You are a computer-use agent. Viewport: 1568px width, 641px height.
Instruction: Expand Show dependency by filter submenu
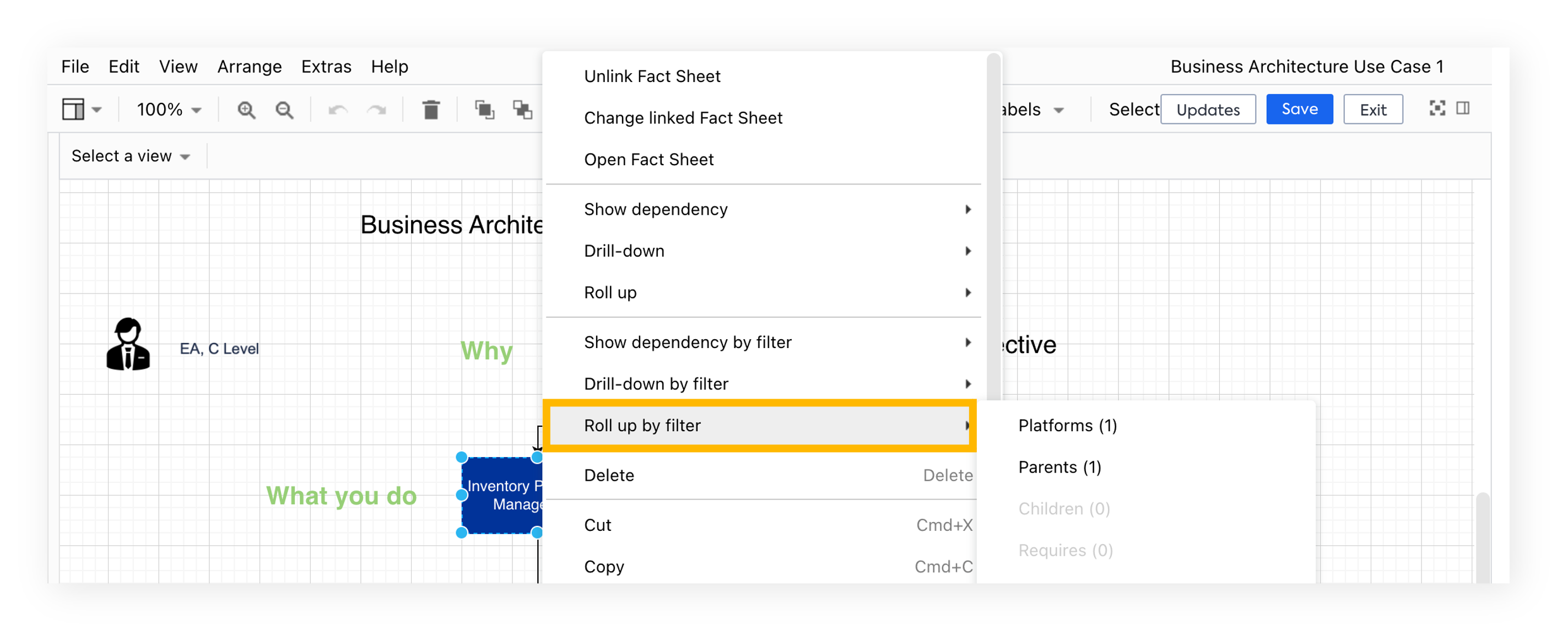pyautogui.click(x=763, y=343)
